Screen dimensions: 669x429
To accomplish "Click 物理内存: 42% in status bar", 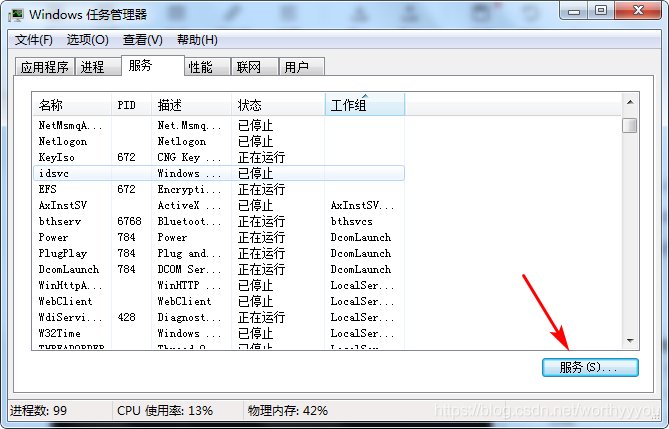I will 288,411.
